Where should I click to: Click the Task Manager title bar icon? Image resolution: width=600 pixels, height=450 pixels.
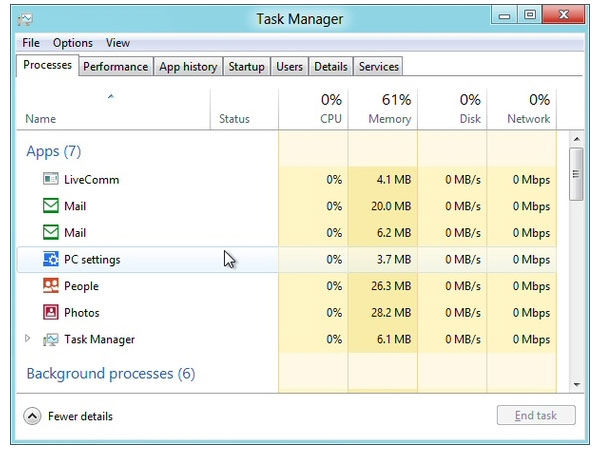tap(25, 19)
